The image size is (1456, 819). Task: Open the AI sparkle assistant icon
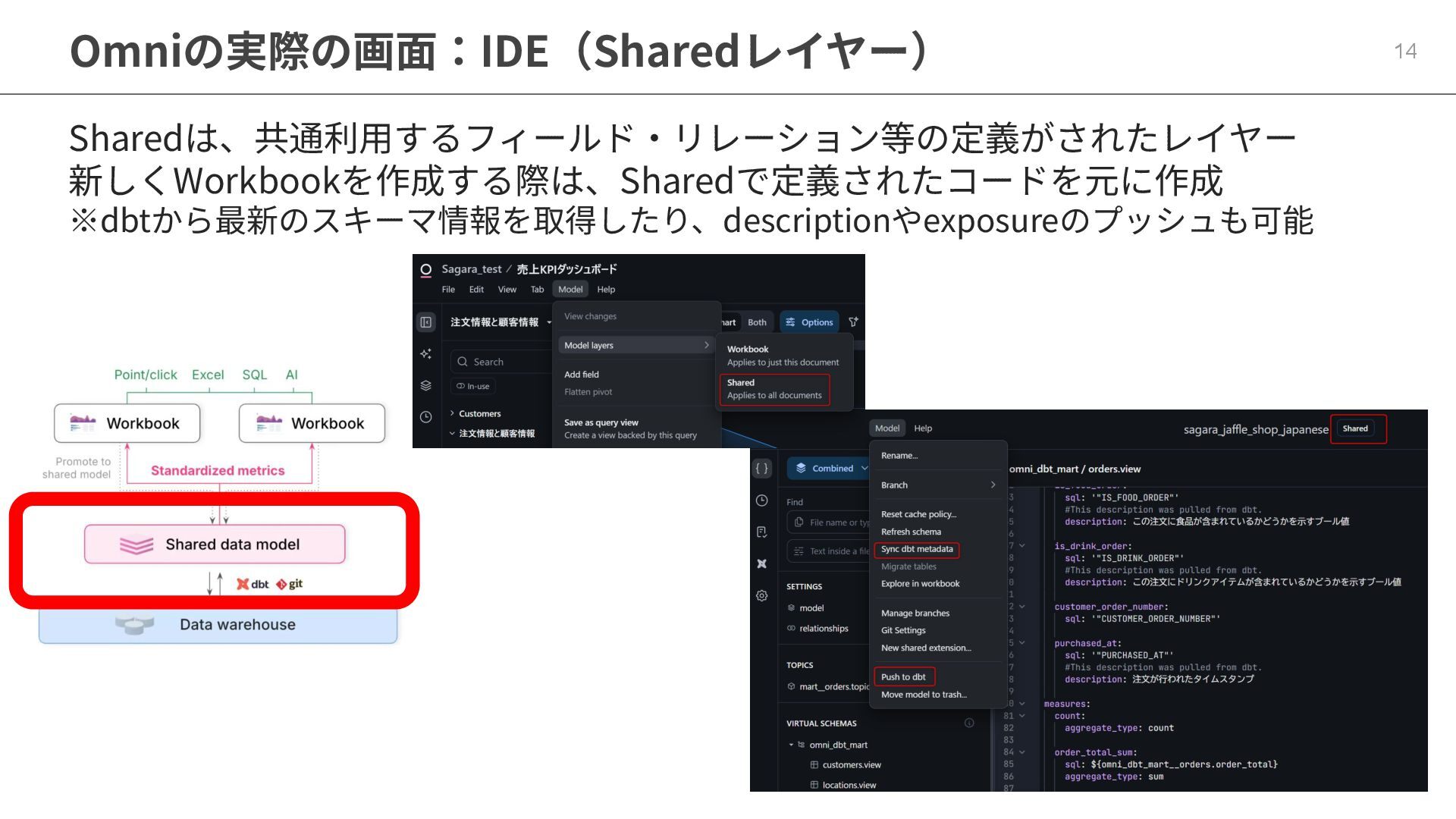[426, 354]
